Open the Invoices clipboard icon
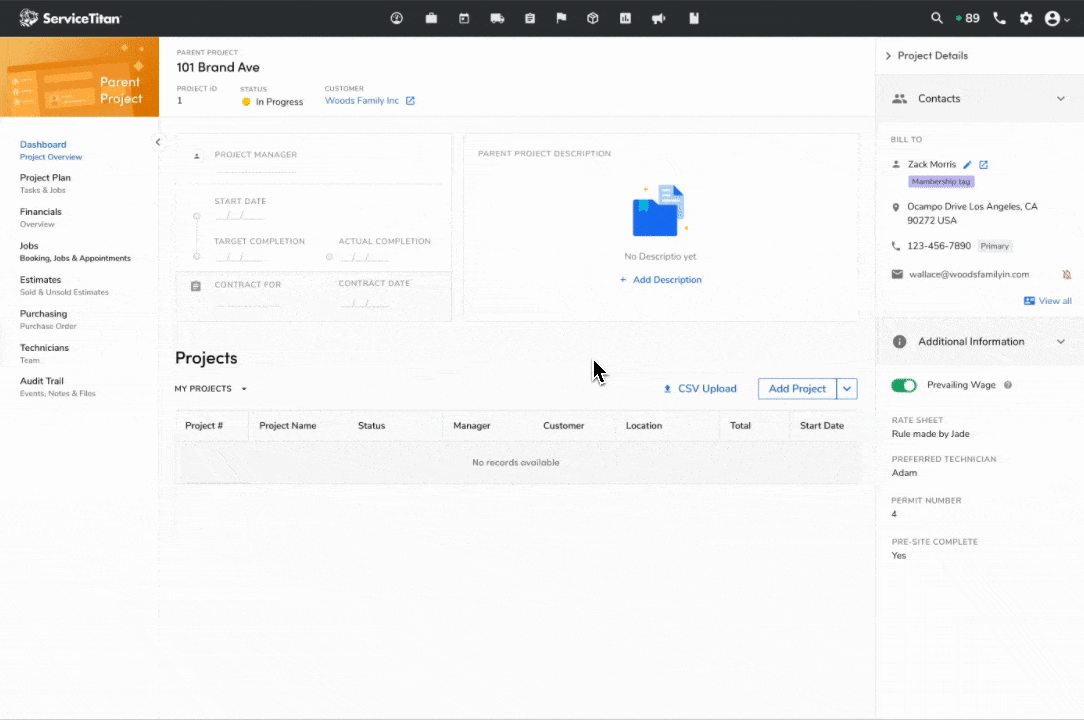 point(530,18)
